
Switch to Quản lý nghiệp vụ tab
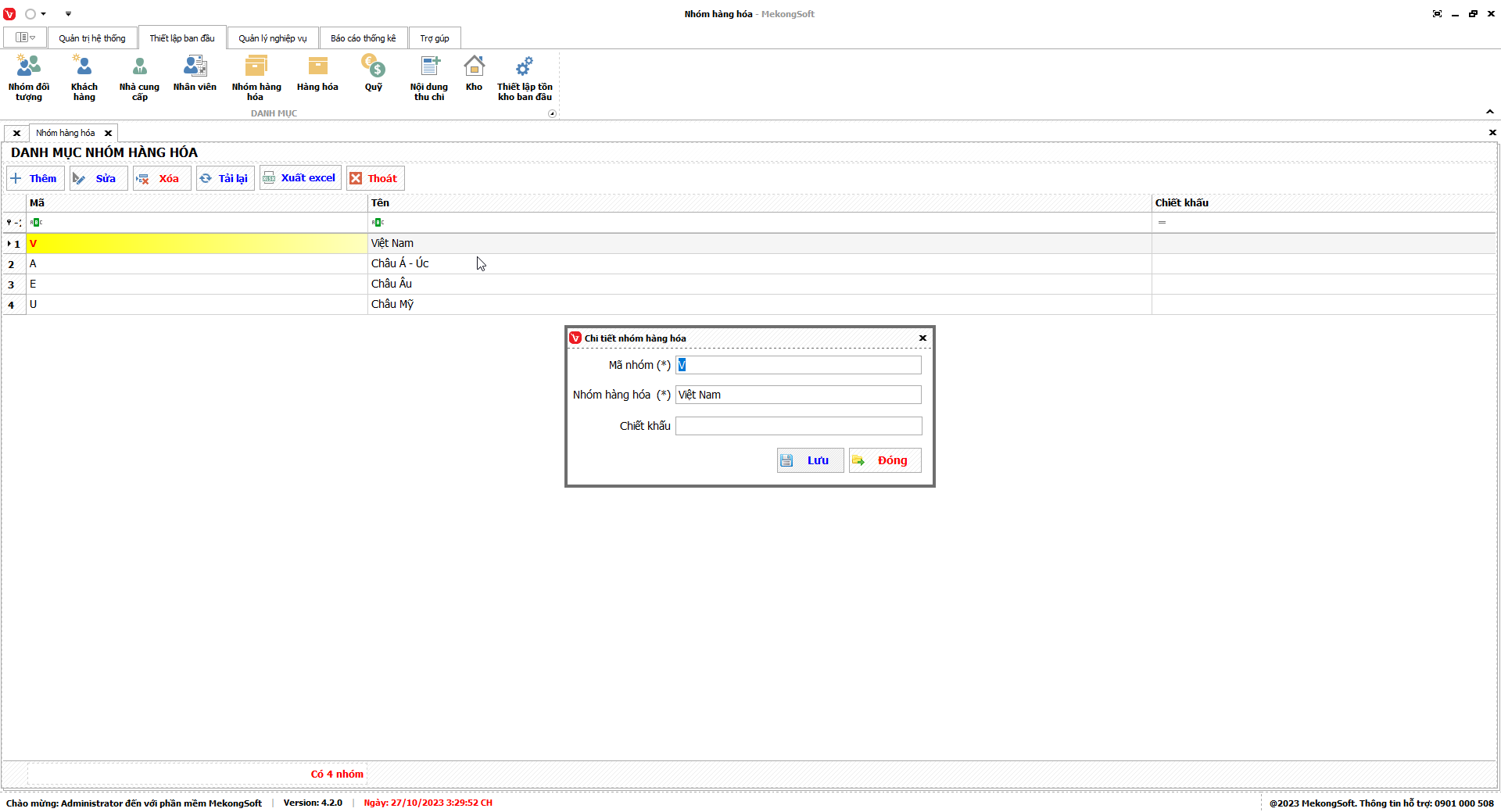273,38
